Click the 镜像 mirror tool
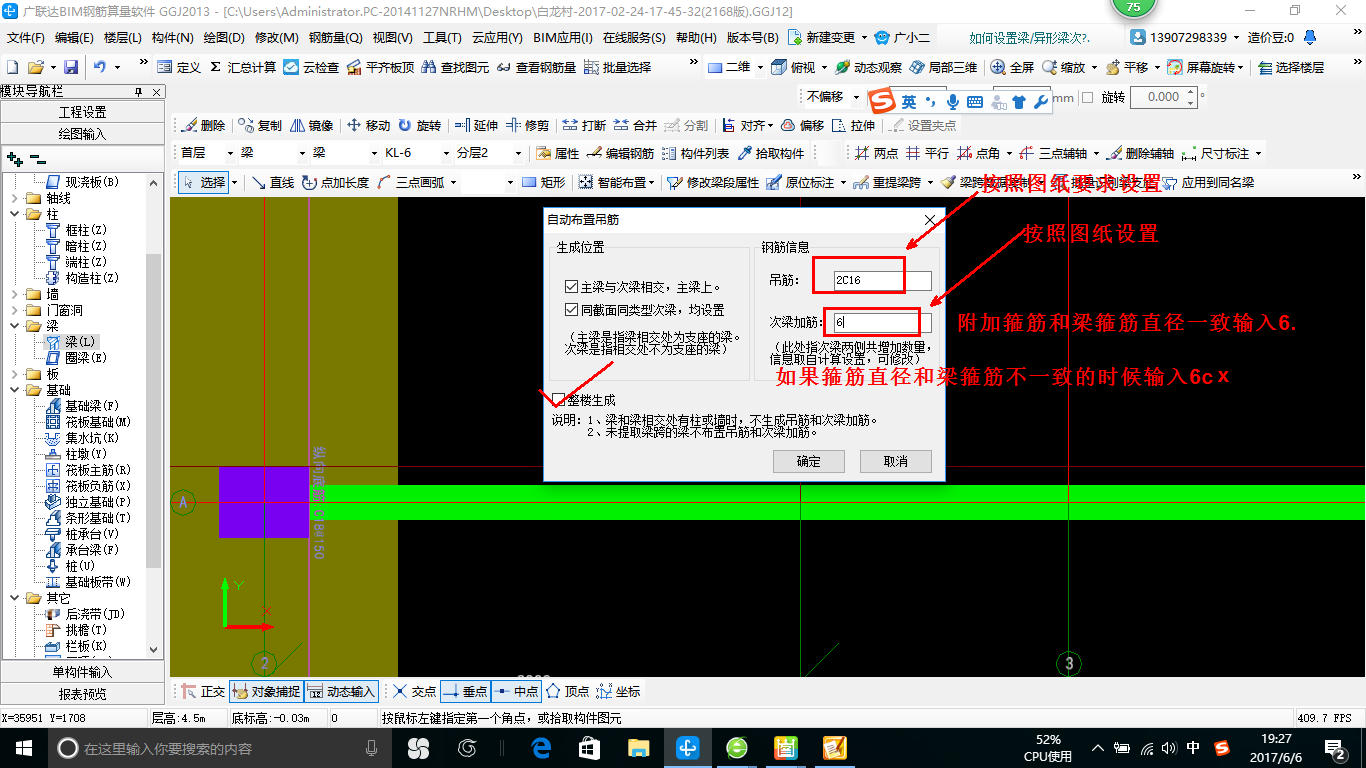1366x768 pixels. coord(311,125)
